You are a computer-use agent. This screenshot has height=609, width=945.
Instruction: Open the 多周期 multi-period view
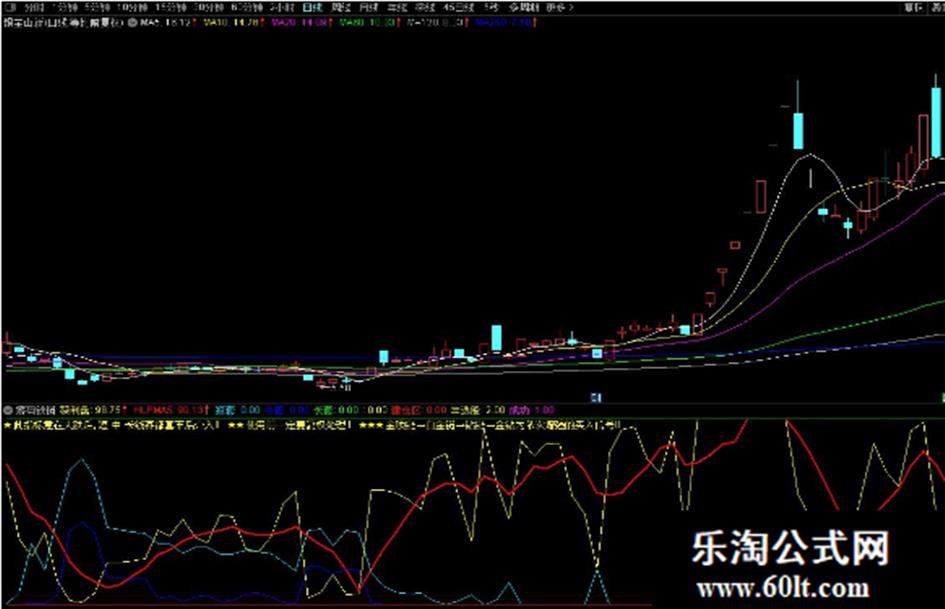pyautogui.click(x=523, y=7)
